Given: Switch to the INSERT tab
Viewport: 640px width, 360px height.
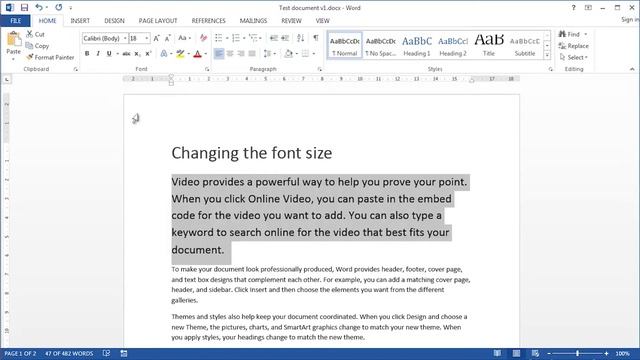Looking at the screenshot, I should pyautogui.click(x=80, y=21).
